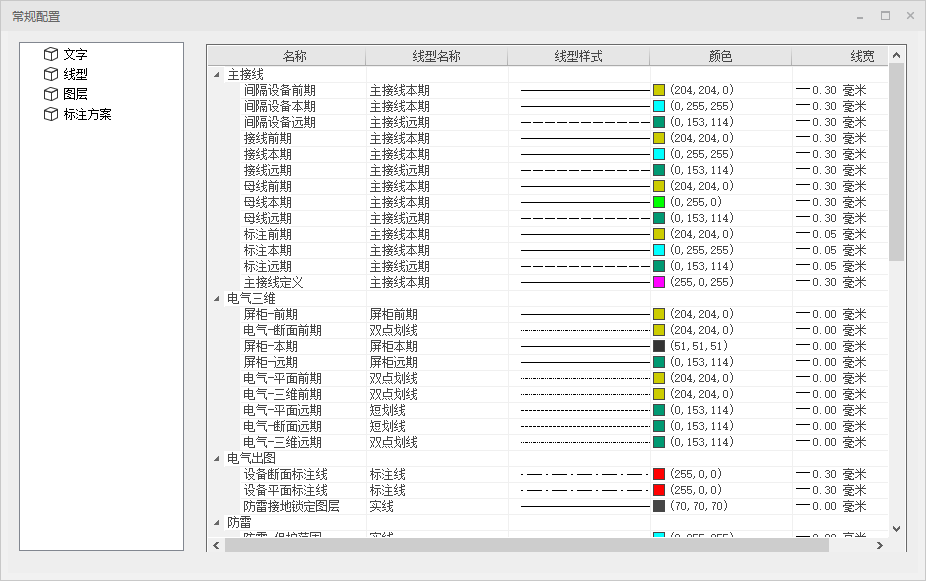Collapse the 主接线 group

click(x=217, y=75)
